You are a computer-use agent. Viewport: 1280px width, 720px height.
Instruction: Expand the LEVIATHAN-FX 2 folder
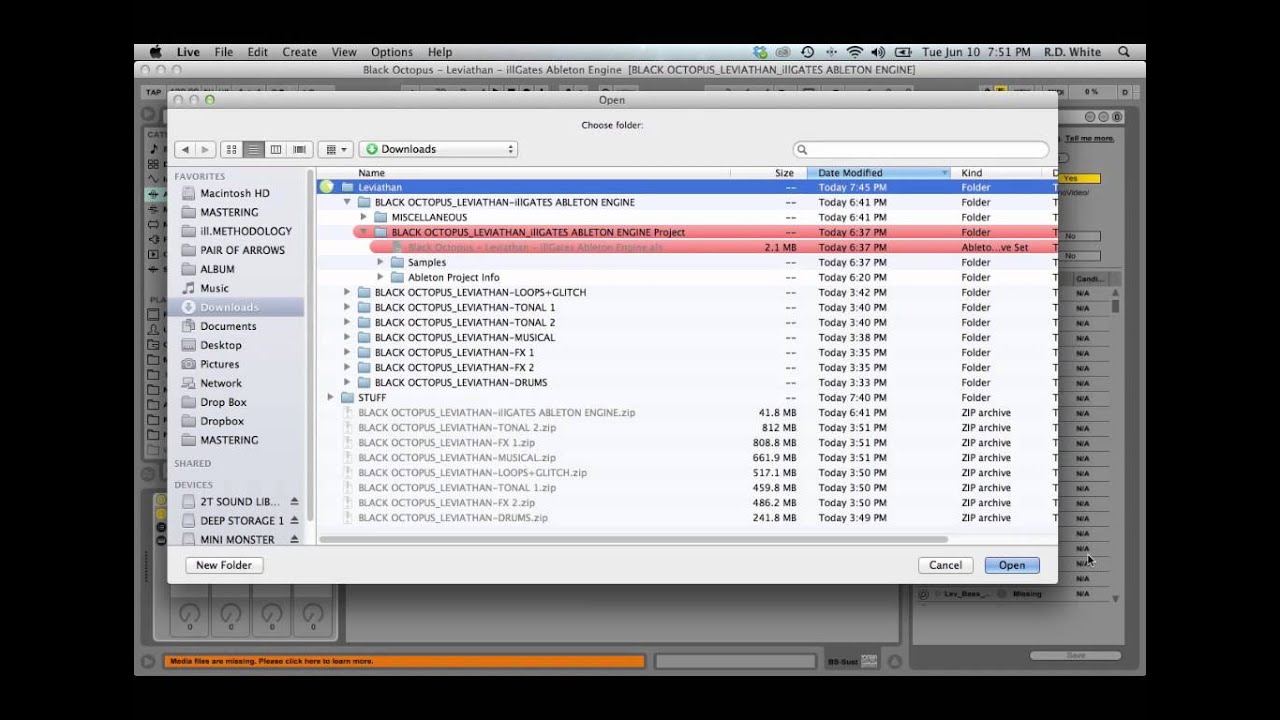pos(347,367)
